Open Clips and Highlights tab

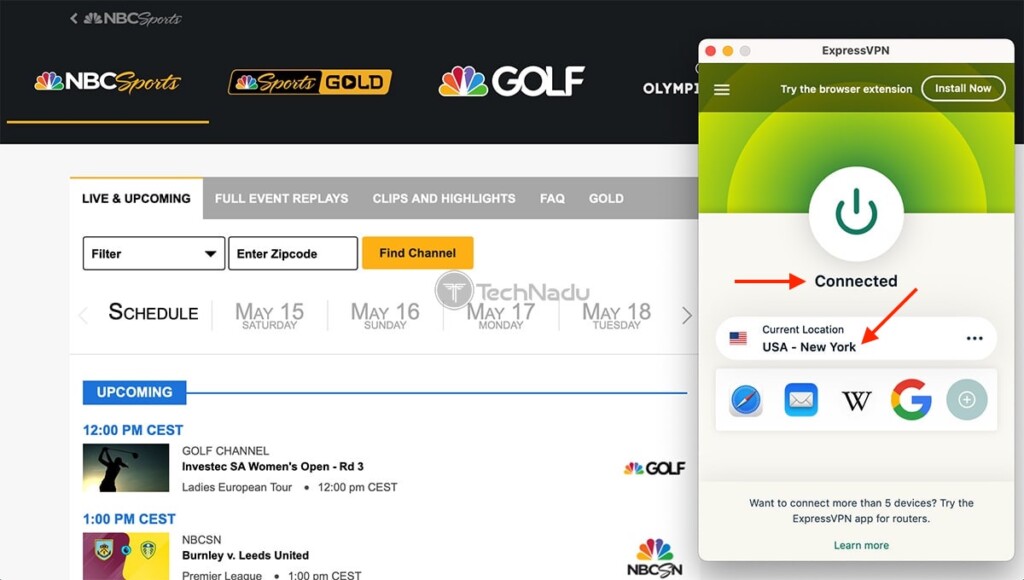444,199
